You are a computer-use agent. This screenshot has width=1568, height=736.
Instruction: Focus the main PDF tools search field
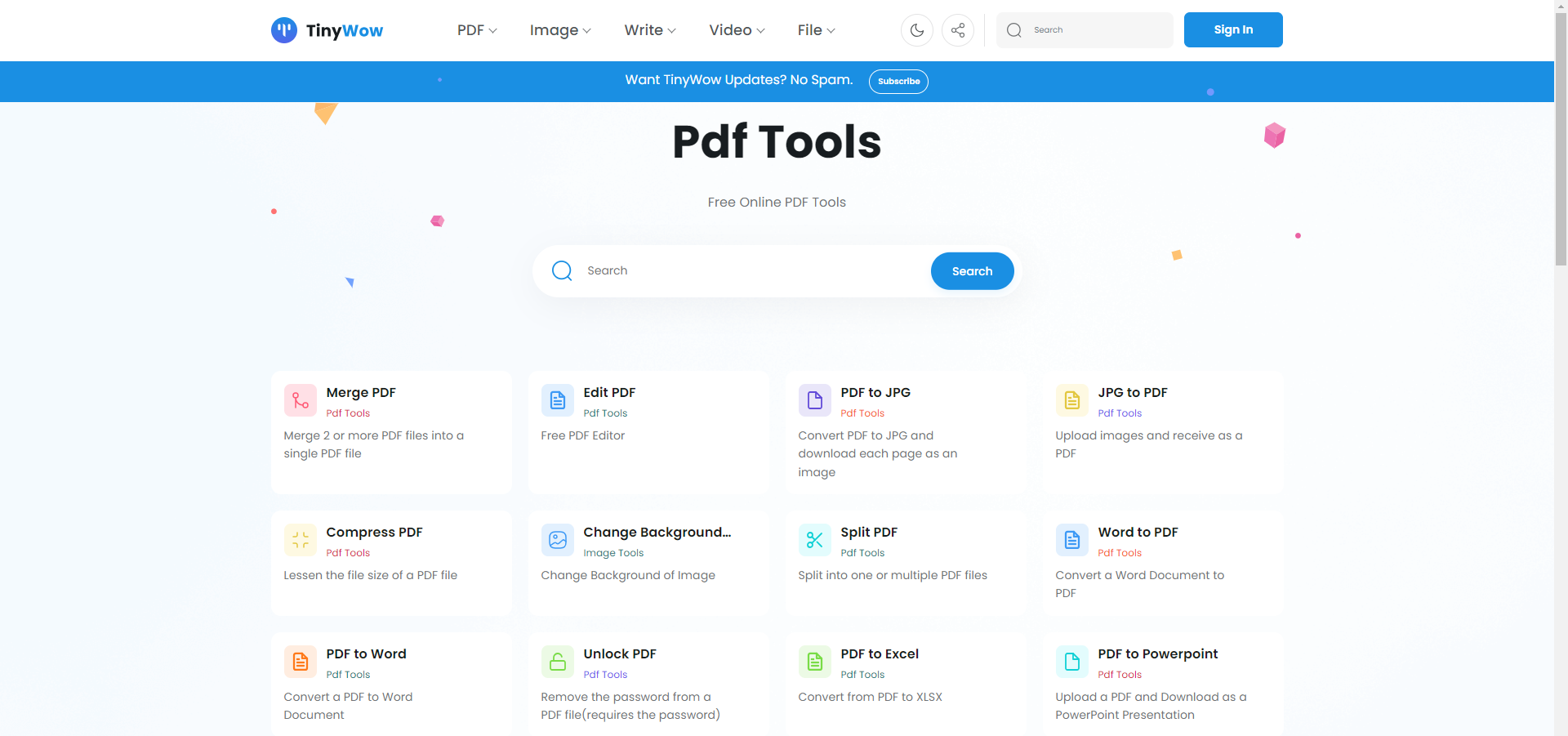tap(751, 271)
